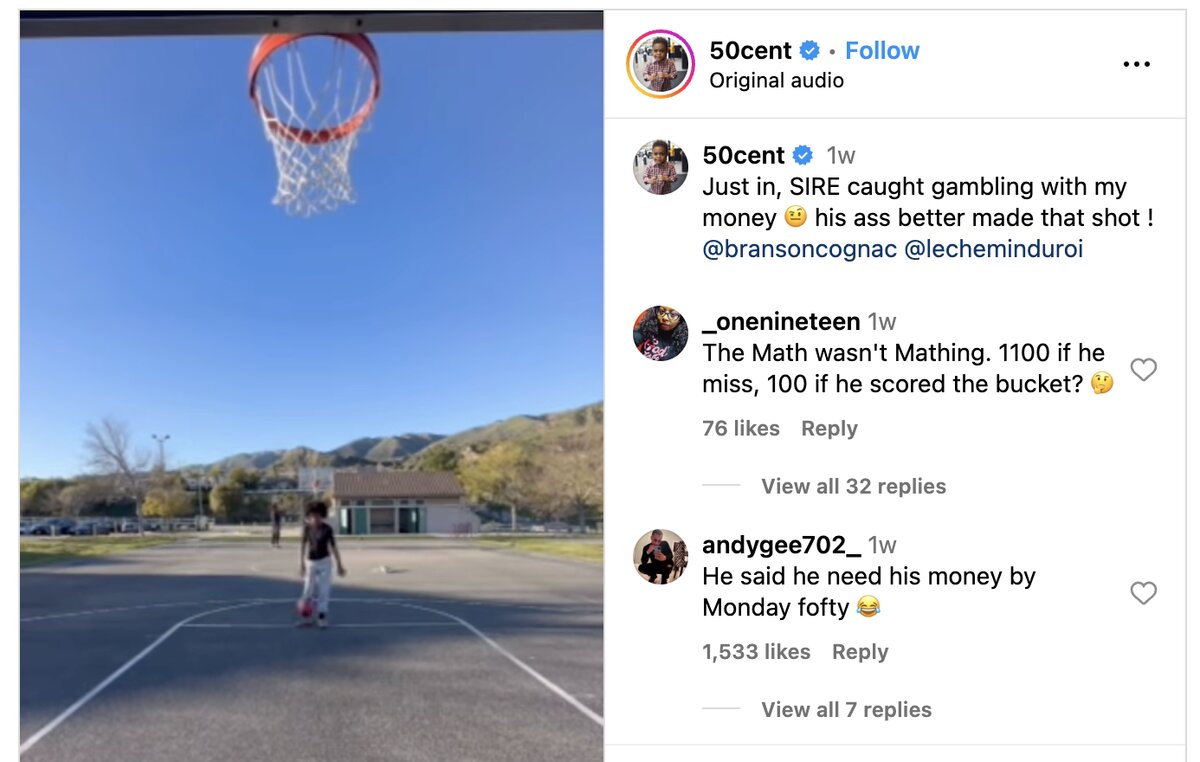Follow the 50cent account
The height and width of the screenshot is (762, 1200).
[882, 51]
